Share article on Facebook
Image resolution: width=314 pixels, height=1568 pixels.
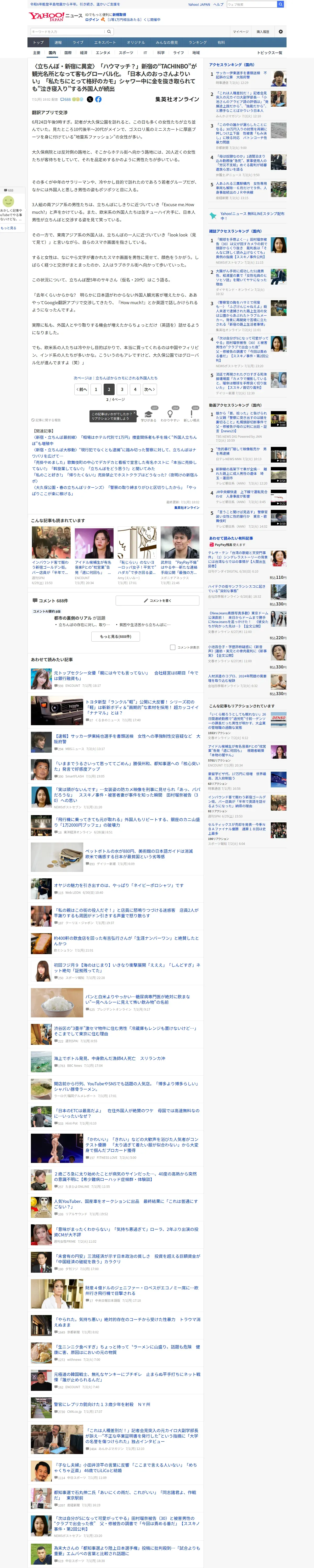point(98,99)
